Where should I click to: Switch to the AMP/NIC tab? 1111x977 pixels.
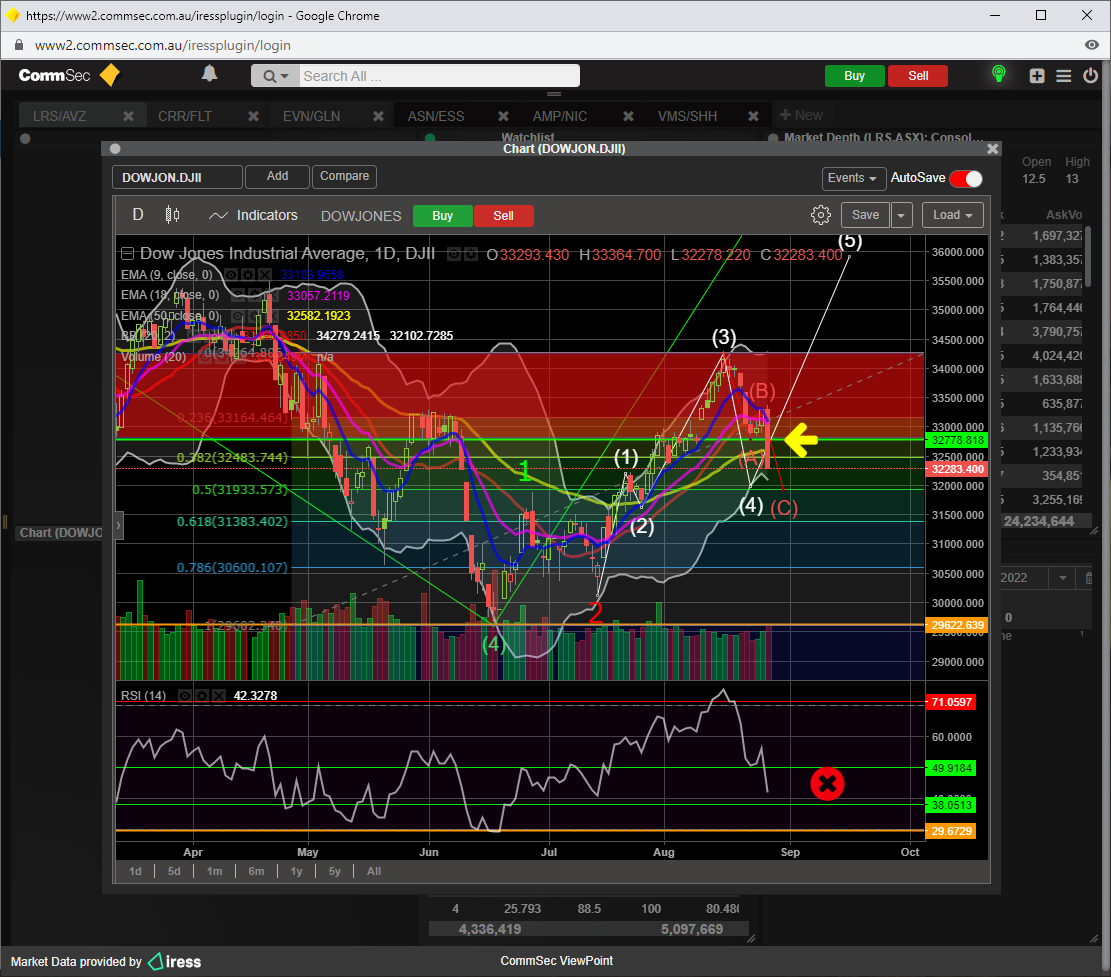click(x=560, y=116)
